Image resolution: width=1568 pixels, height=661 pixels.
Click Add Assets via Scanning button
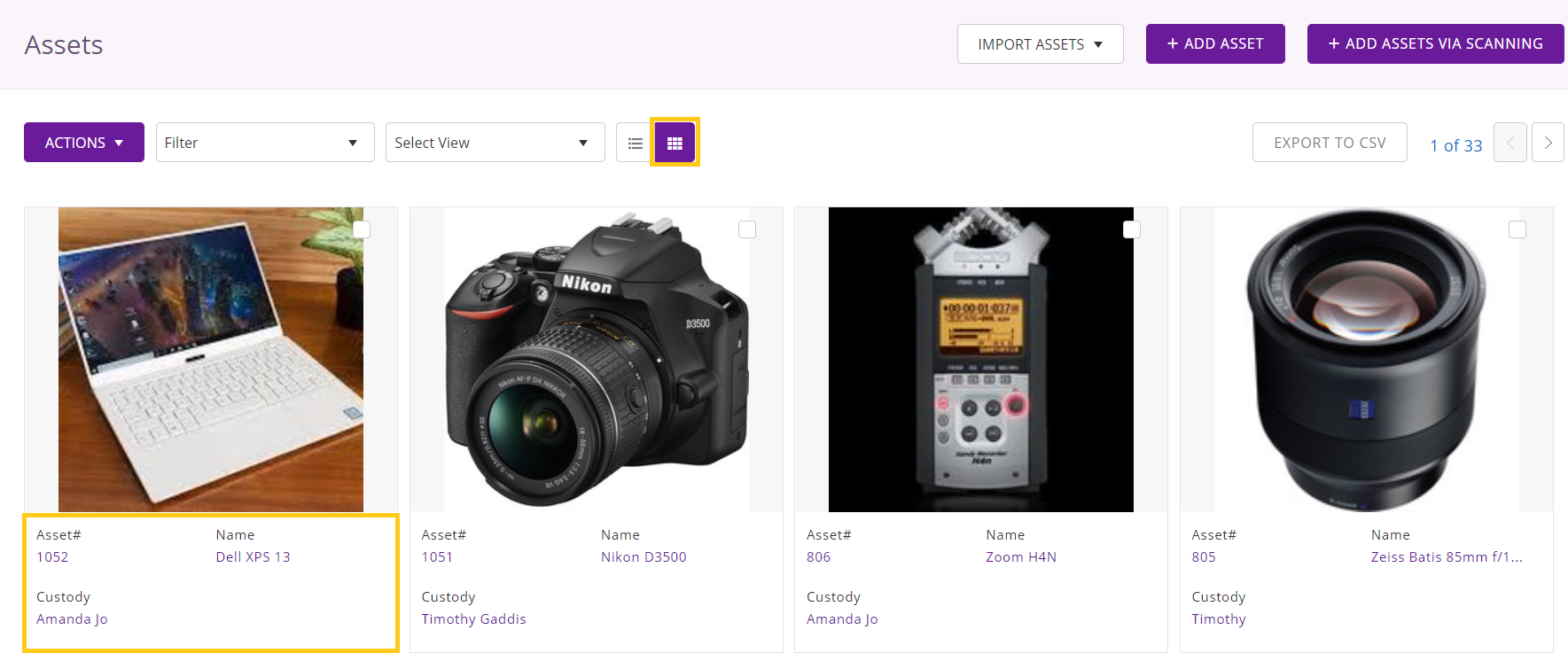pos(1436,44)
